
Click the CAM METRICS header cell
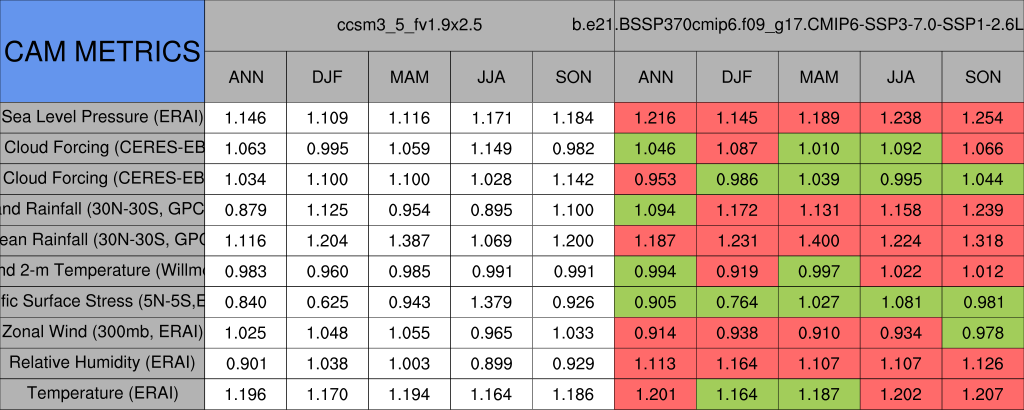pos(102,51)
